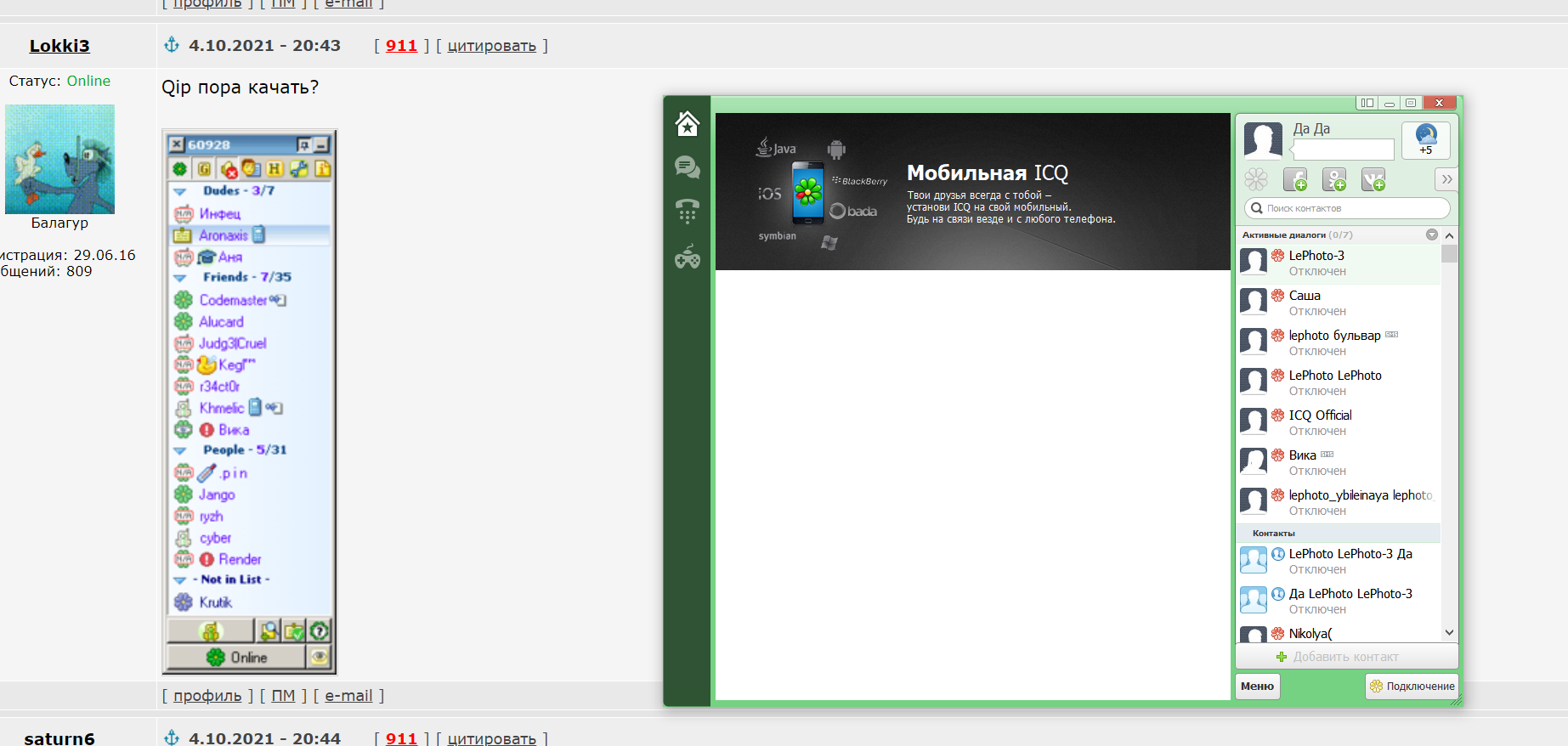The image size is (1568, 746).
Task: Click the ICQ contact list scrollbar thumb
Action: [x=1449, y=254]
